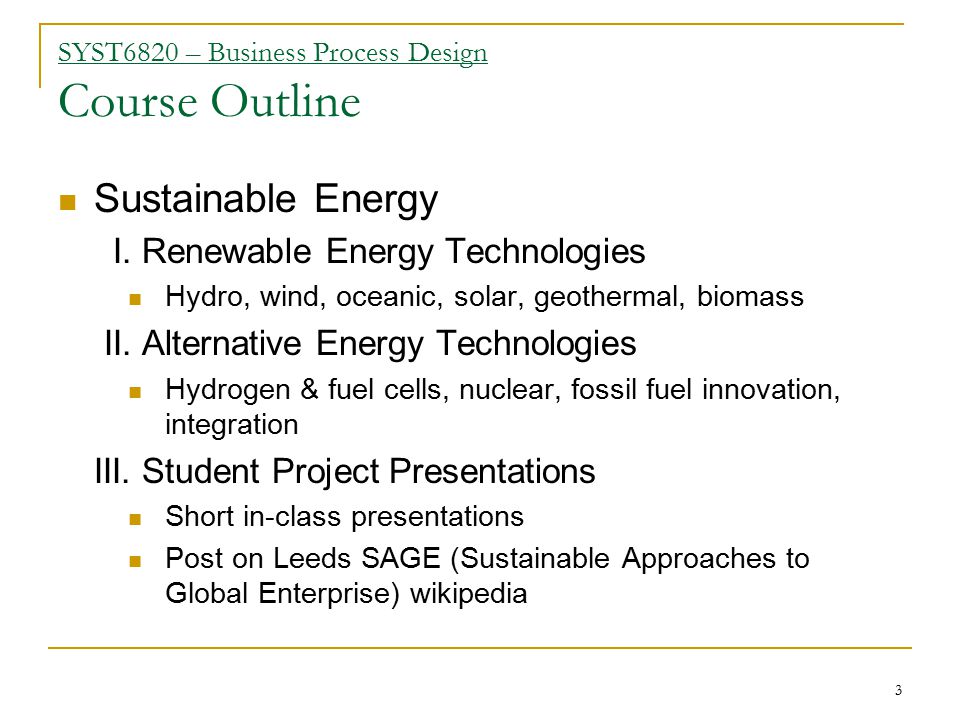Click the word wikipedia
Image resolution: width=960 pixels, height=720 pixels.
(468, 594)
